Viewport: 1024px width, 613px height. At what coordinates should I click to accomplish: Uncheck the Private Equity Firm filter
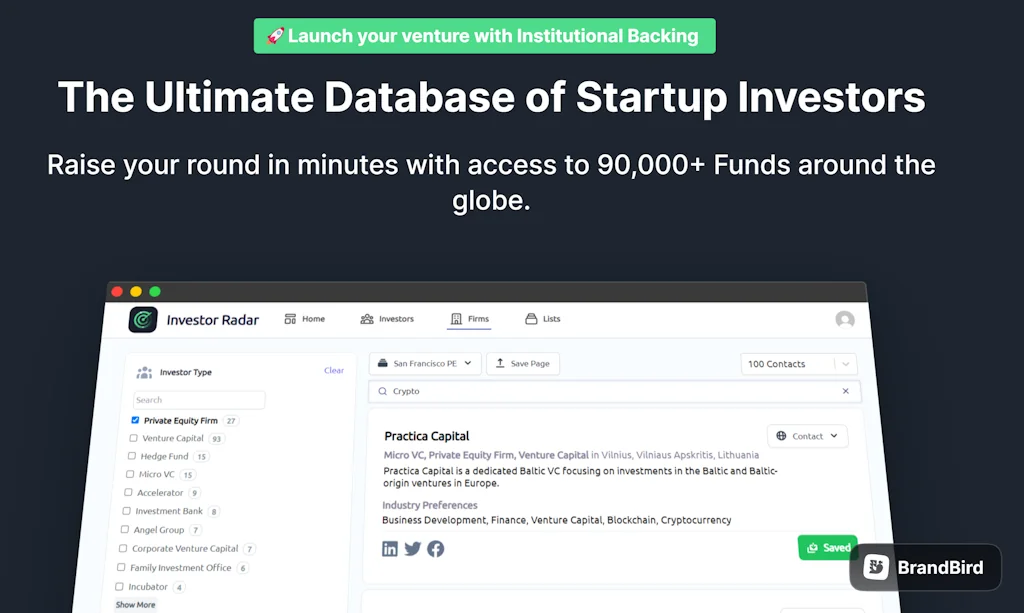click(135, 419)
